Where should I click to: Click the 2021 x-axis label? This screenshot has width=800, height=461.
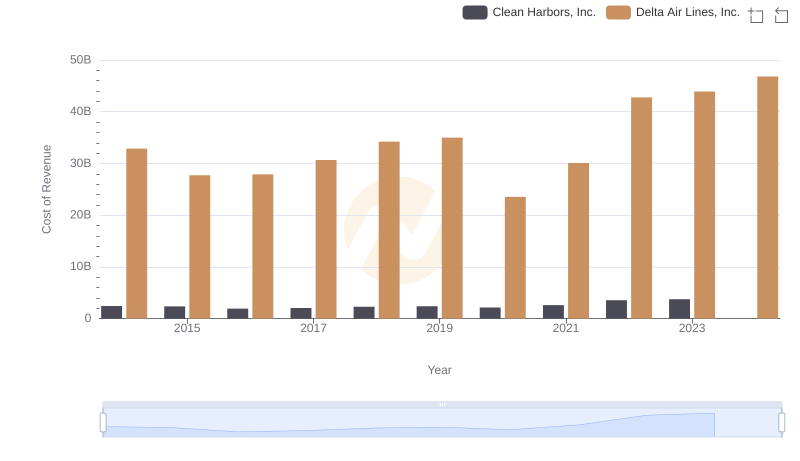point(566,328)
